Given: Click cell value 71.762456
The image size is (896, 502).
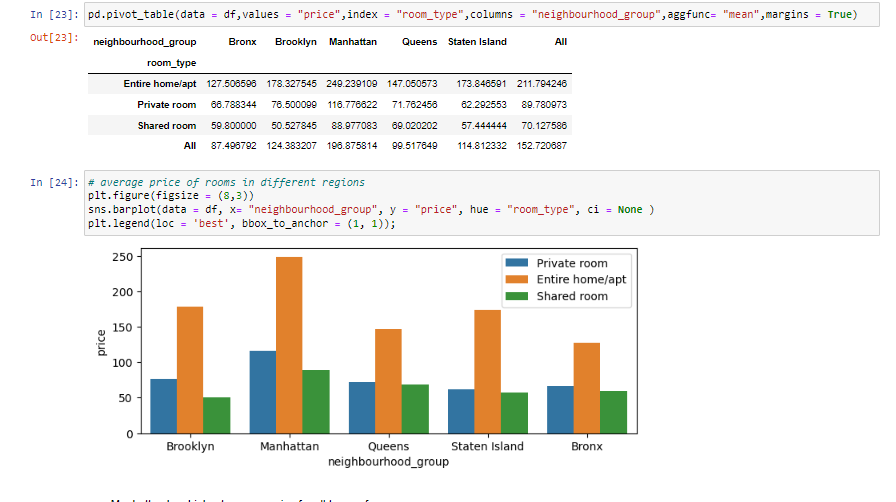Looking at the screenshot, I should (x=415, y=105).
